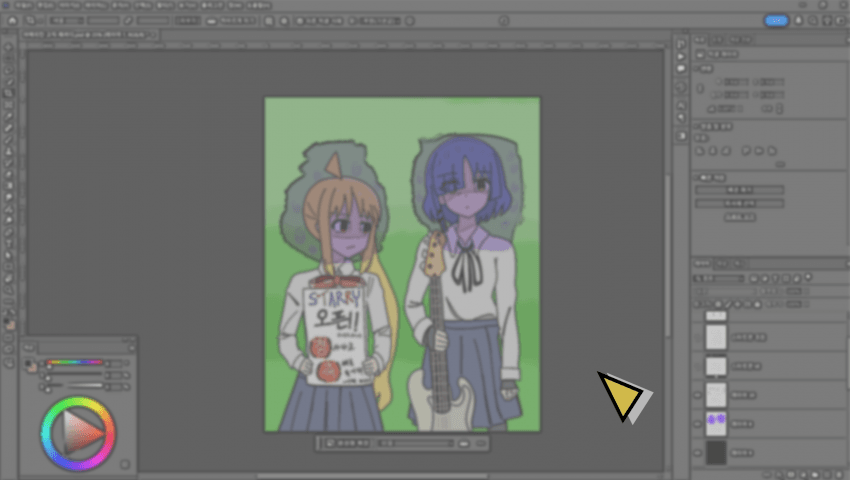Click the canvas vertical scrollbar
The image size is (850, 480).
[667, 250]
